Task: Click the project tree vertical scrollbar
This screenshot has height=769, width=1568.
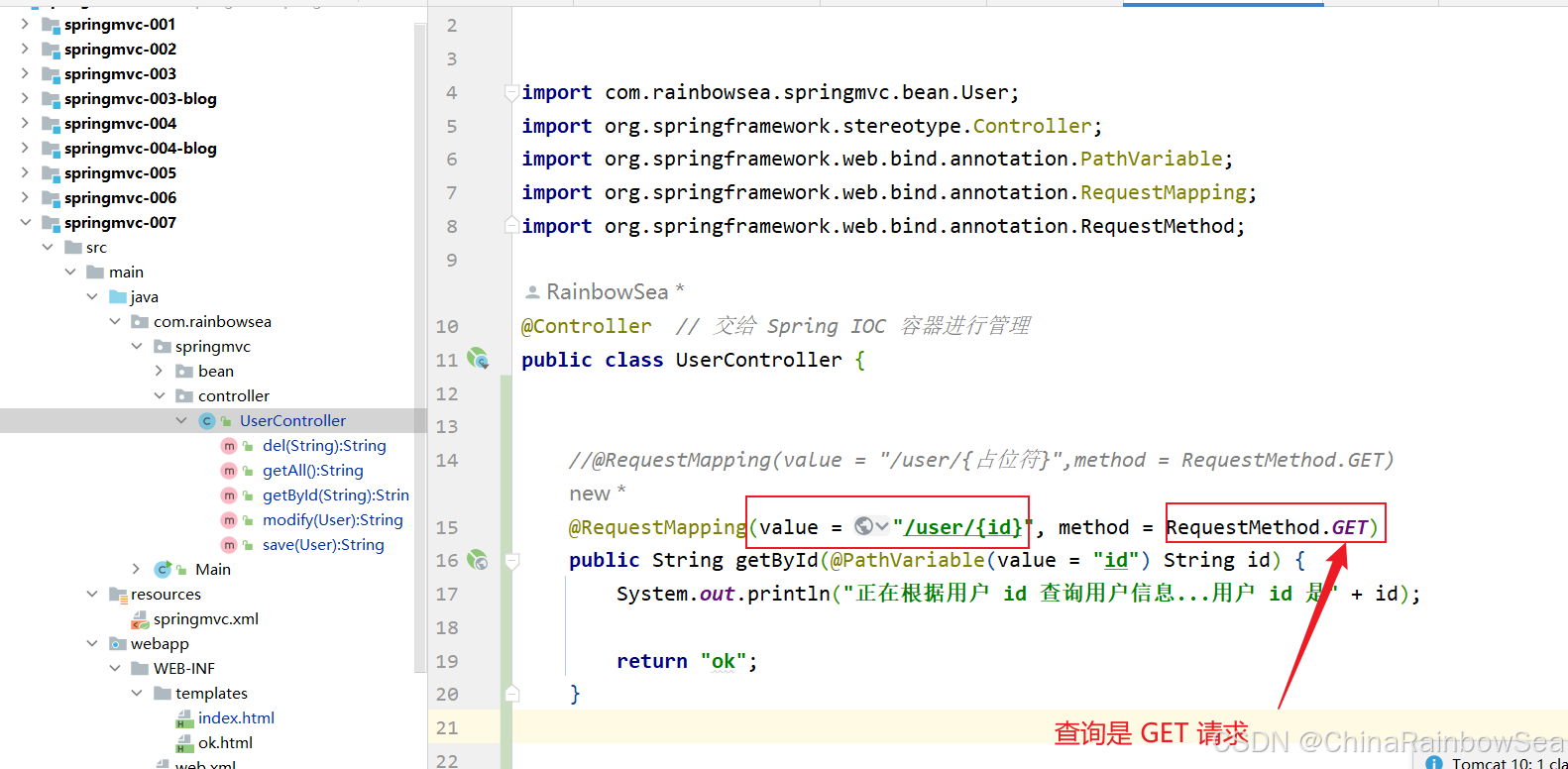Action: pos(419,347)
